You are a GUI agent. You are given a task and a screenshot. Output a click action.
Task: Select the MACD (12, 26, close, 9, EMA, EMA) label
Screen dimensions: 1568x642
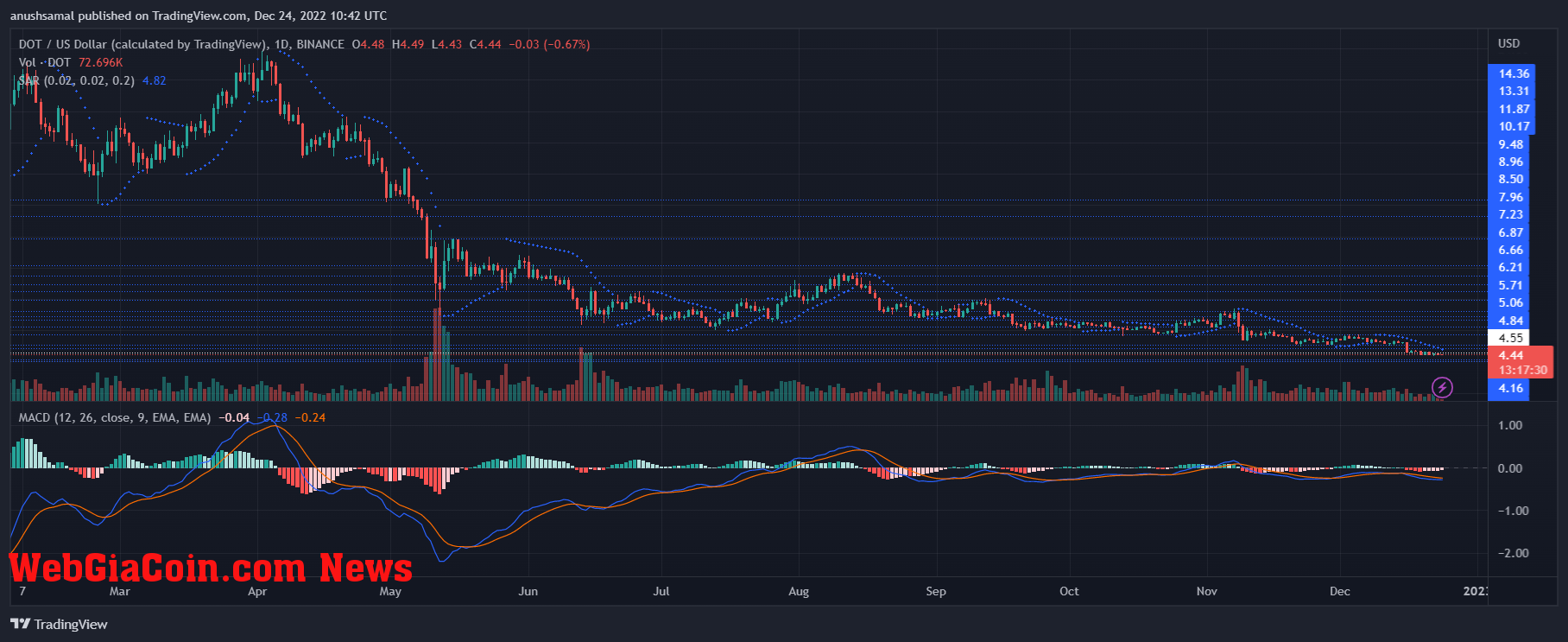pyautogui.click(x=115, y=417)
